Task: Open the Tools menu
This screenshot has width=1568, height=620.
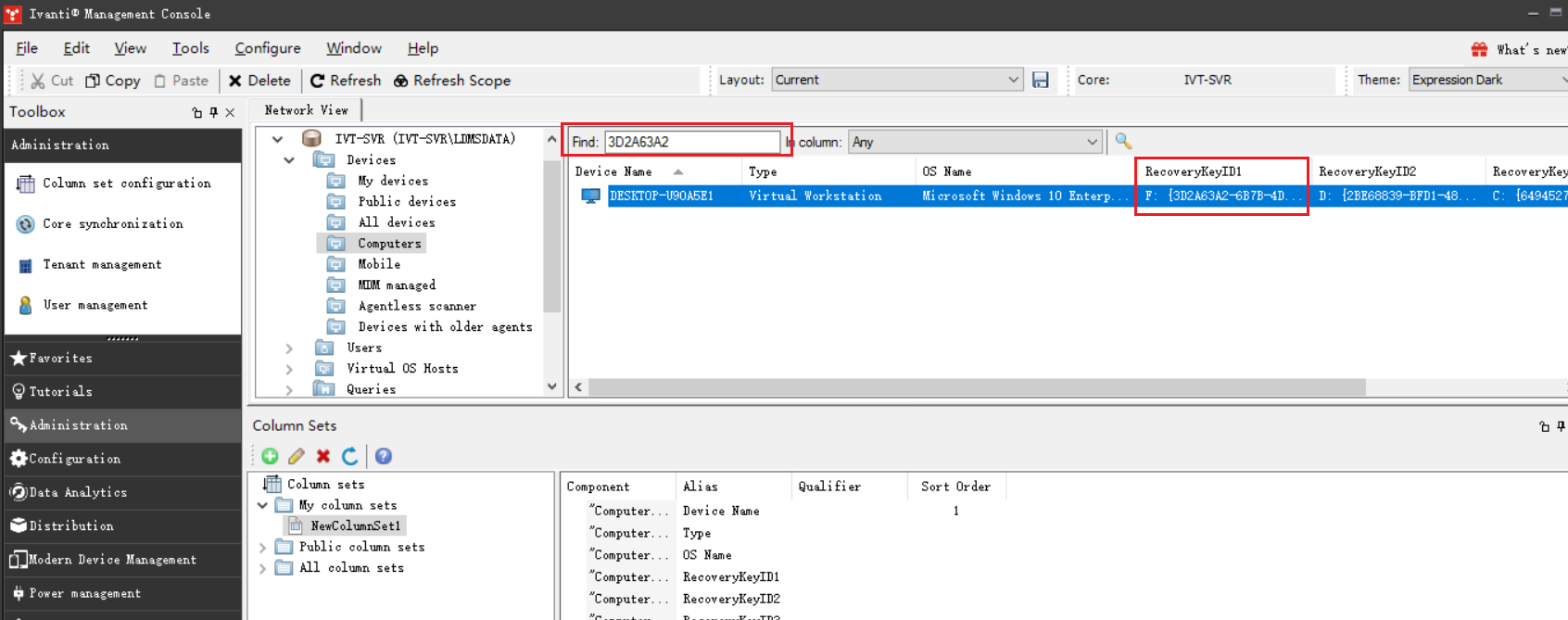Action: (x=190, y=48)
